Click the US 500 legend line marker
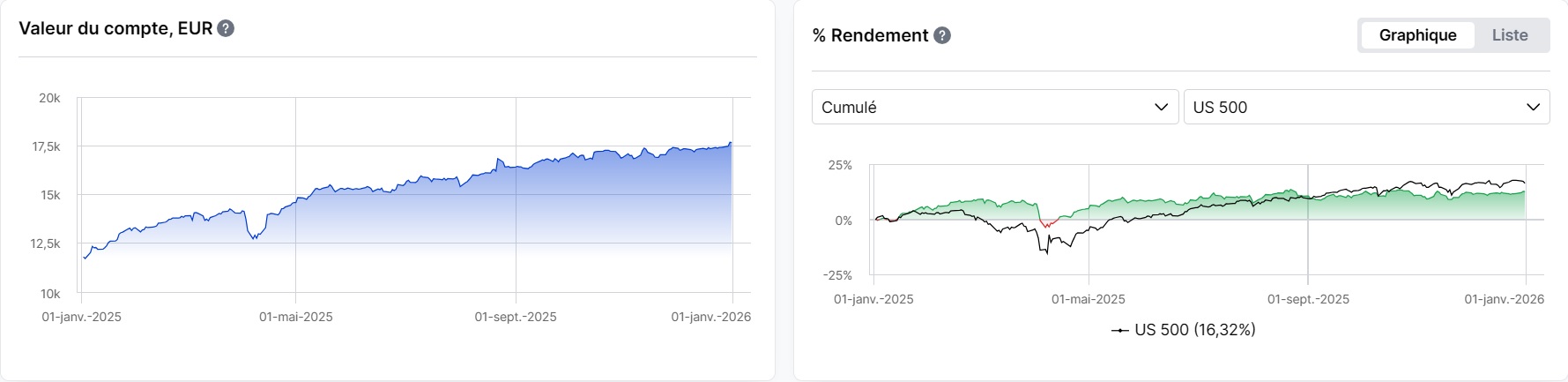This screenshot has height=382, width=1568. pos(1120,330)
